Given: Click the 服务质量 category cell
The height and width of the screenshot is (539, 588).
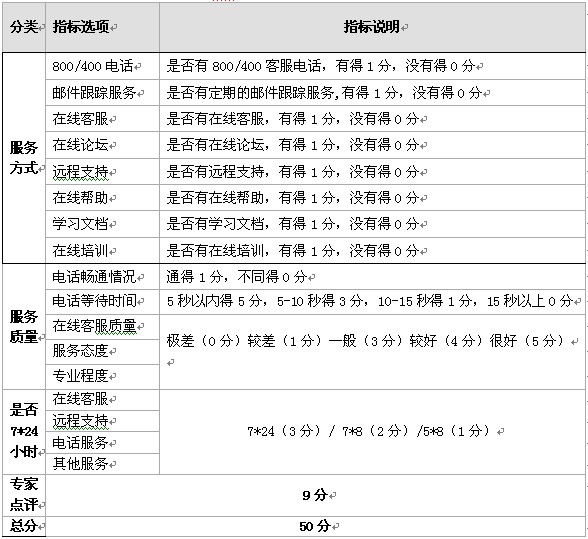Looking at the screenshot, I should 24,327.
